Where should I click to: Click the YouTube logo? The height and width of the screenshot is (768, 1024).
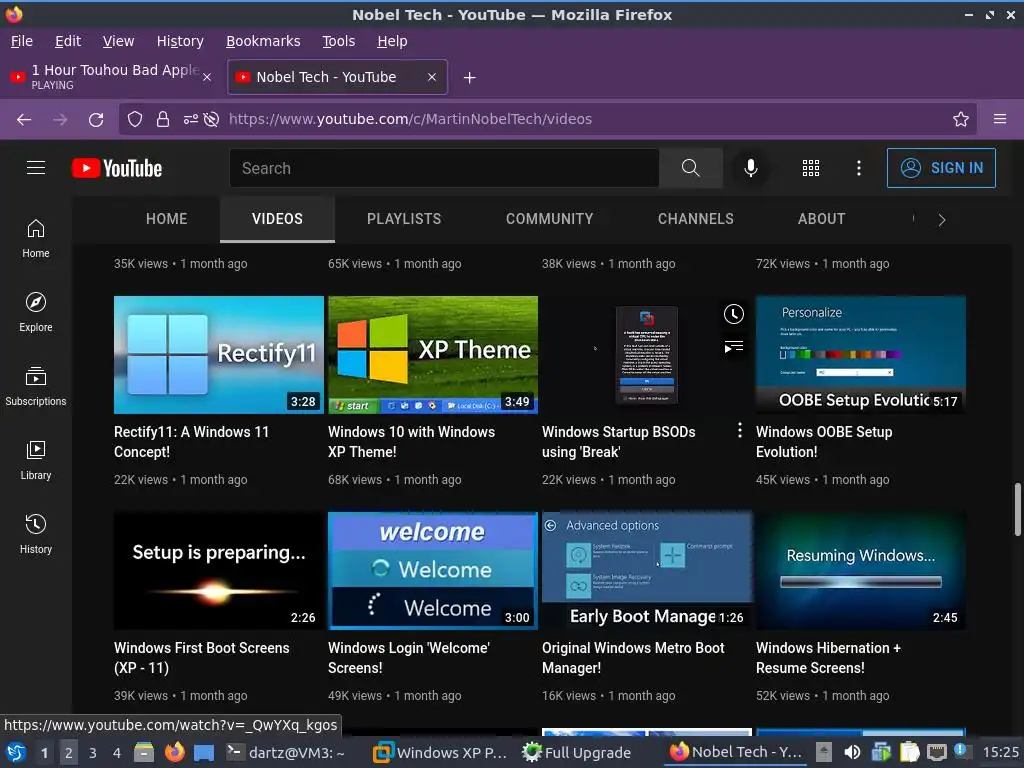[117, 168]
